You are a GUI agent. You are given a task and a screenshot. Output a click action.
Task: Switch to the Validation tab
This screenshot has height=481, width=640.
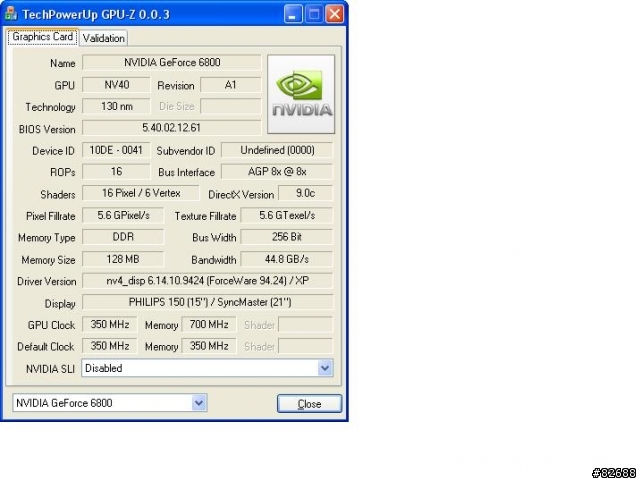pyautogui.click(x=104, y=38)
